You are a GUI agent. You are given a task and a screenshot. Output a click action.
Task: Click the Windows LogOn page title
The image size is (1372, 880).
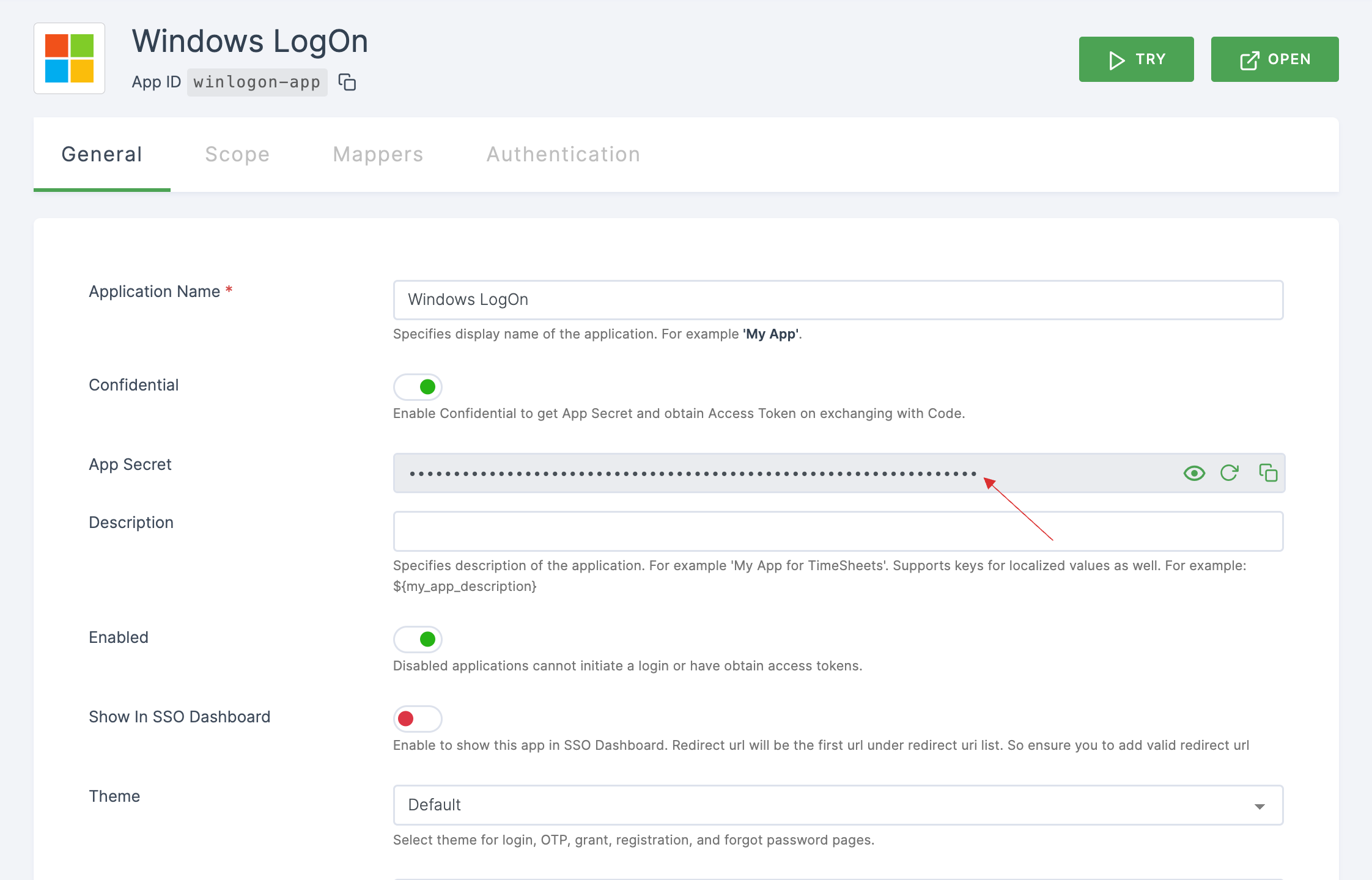250,42
